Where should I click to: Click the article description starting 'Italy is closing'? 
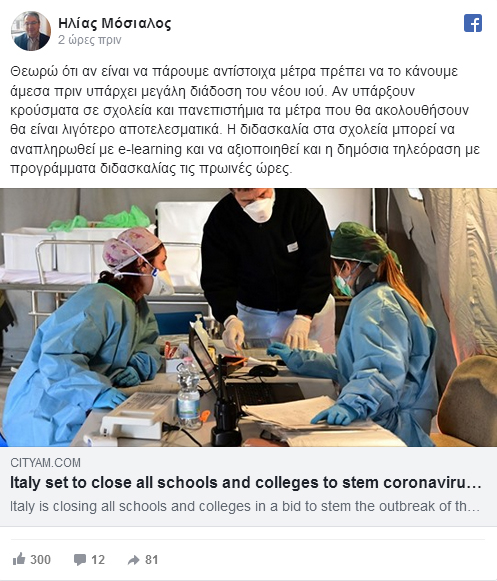[x=245, y=506]
